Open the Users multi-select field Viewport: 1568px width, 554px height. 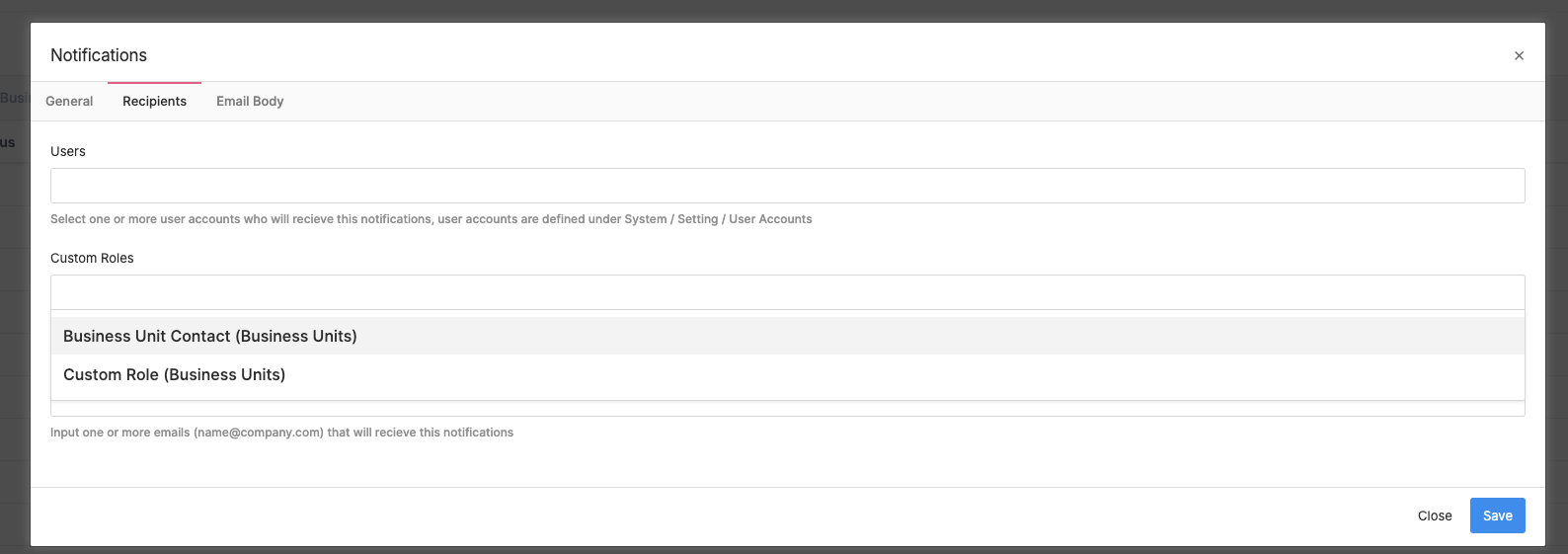click(787, 186)
